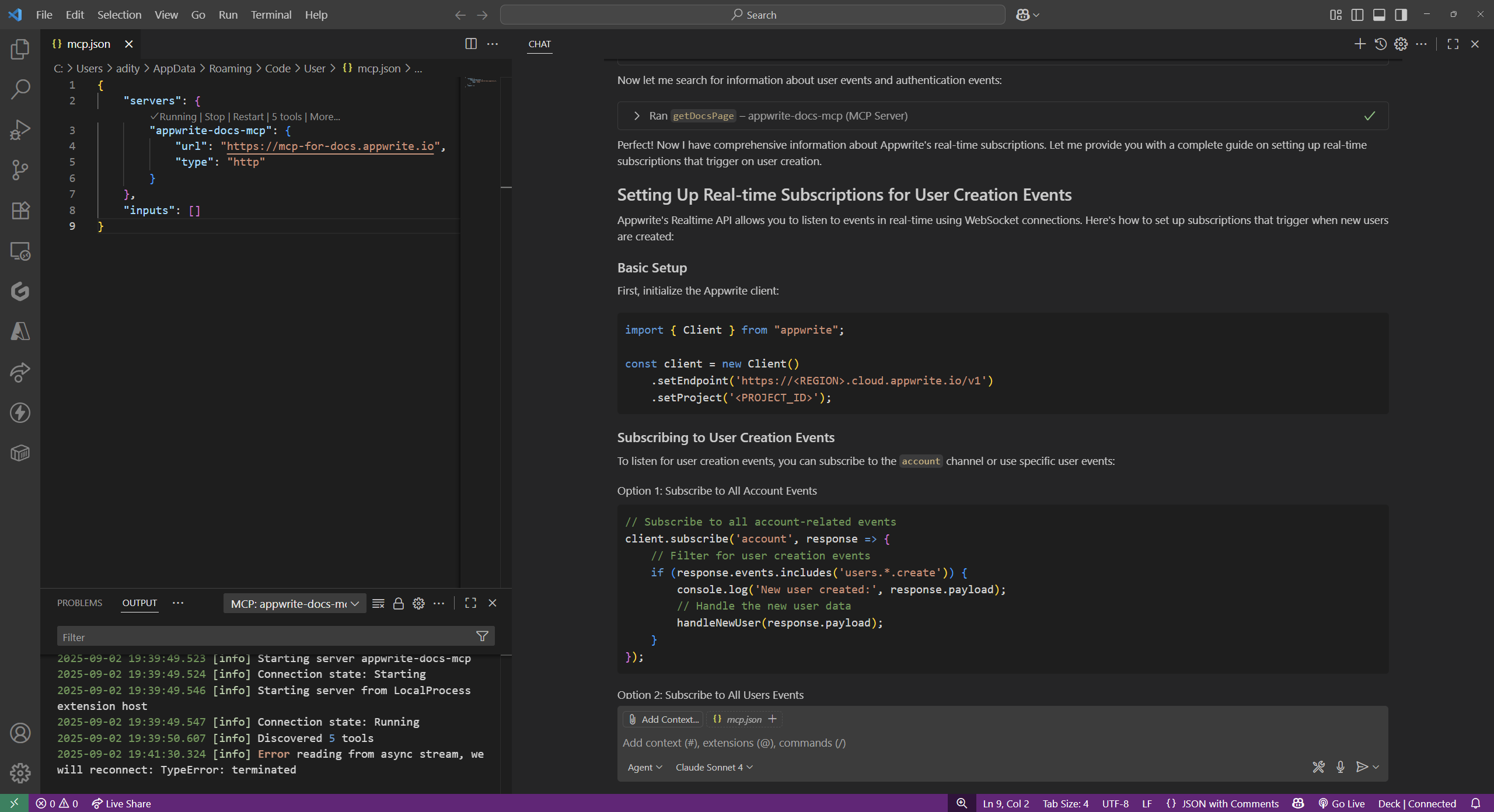Open more panel views ellipsis beside OUTPUT
1494x812 pixels.
178,603
